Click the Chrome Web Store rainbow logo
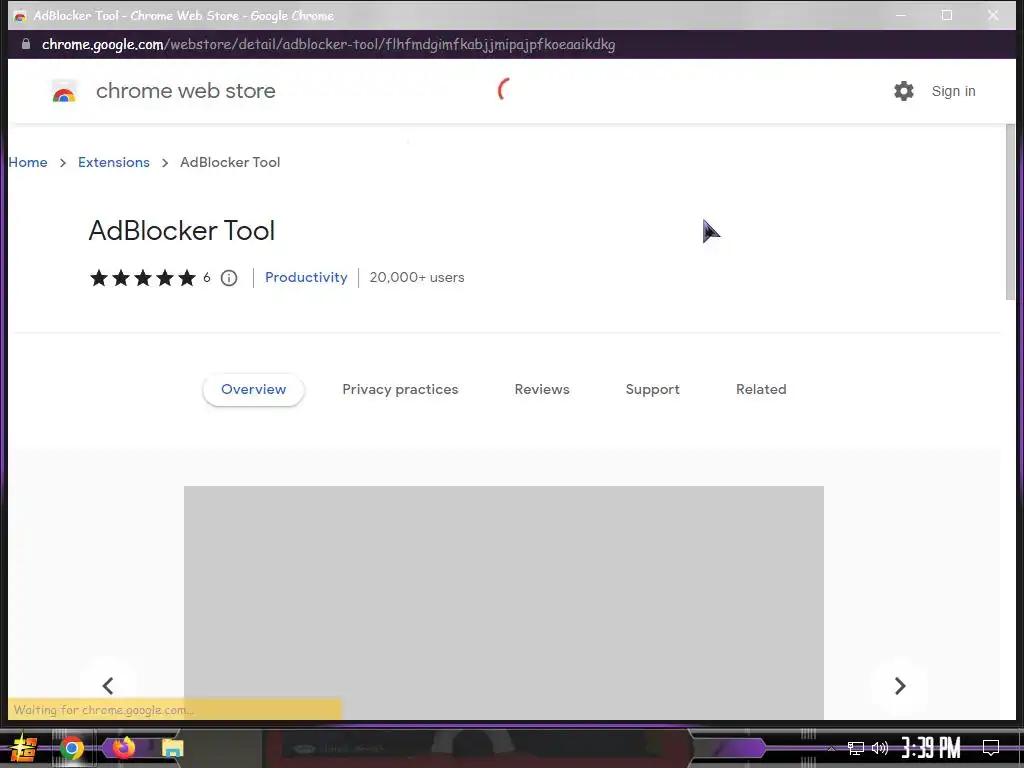This screenshot has width=1024, height=768. pos(64,92)
